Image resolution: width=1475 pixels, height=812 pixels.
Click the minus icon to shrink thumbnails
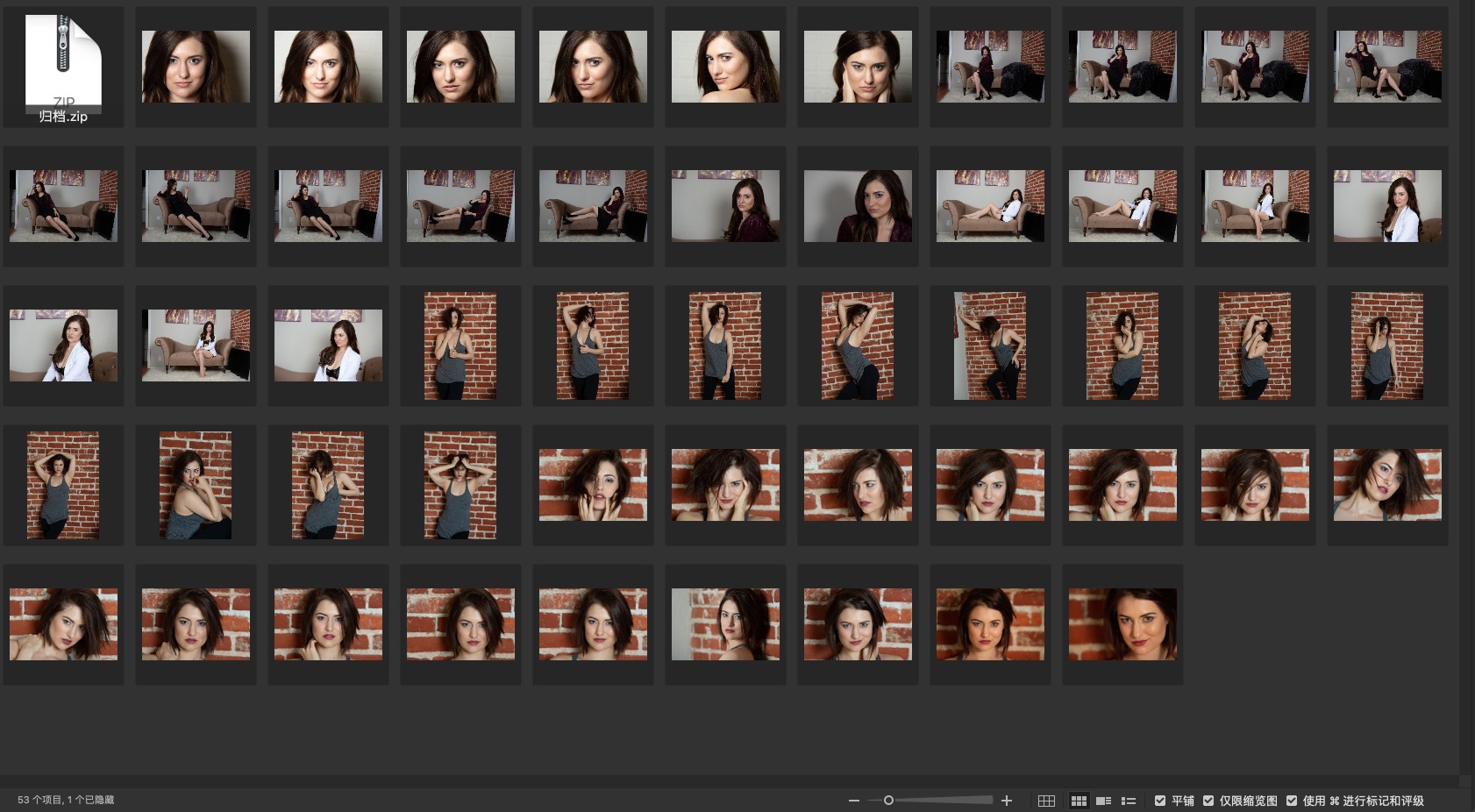coord(853,801)
